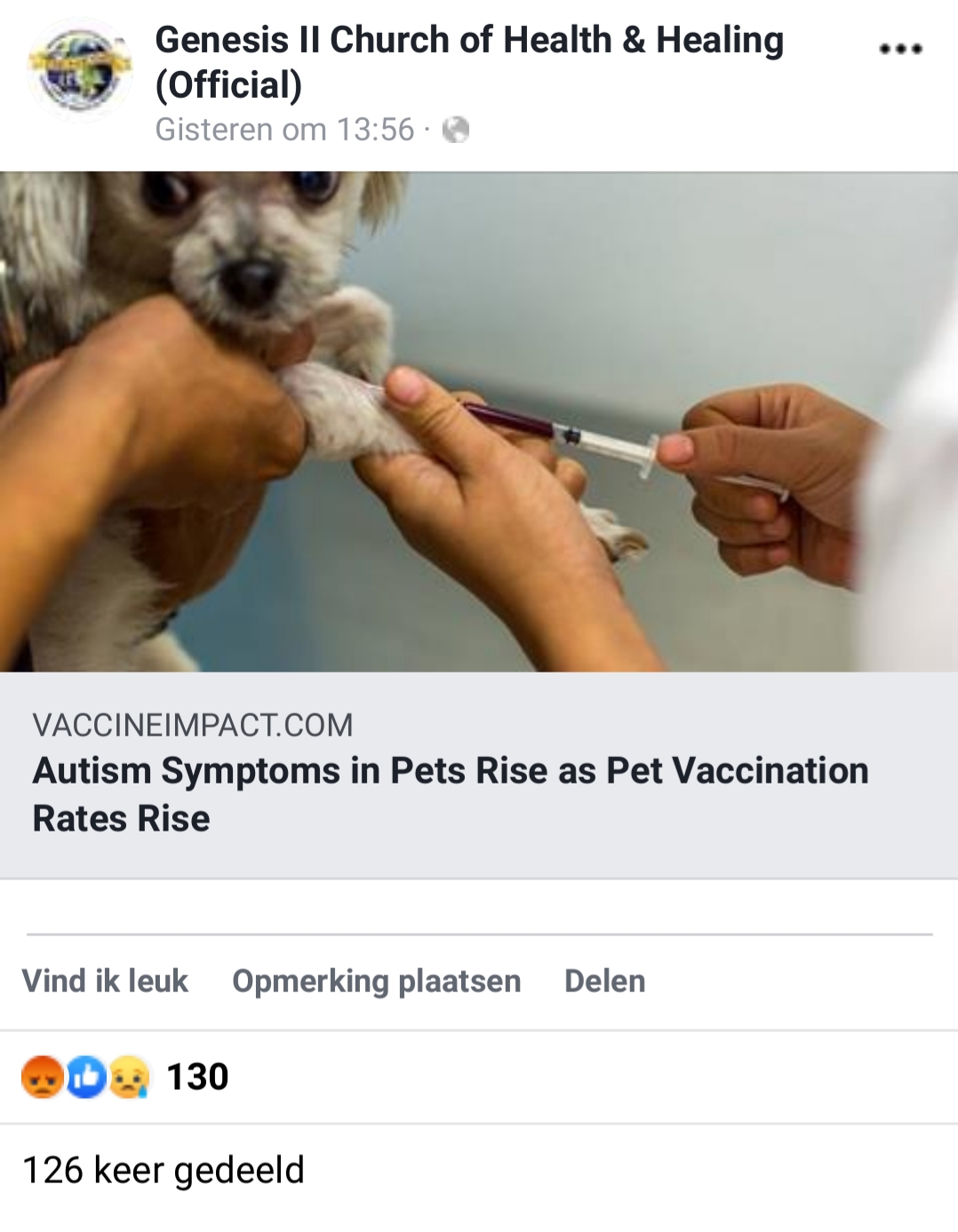Click the angry reaction emoji
Screen dimensions: 958x1232
point(42,1077)
